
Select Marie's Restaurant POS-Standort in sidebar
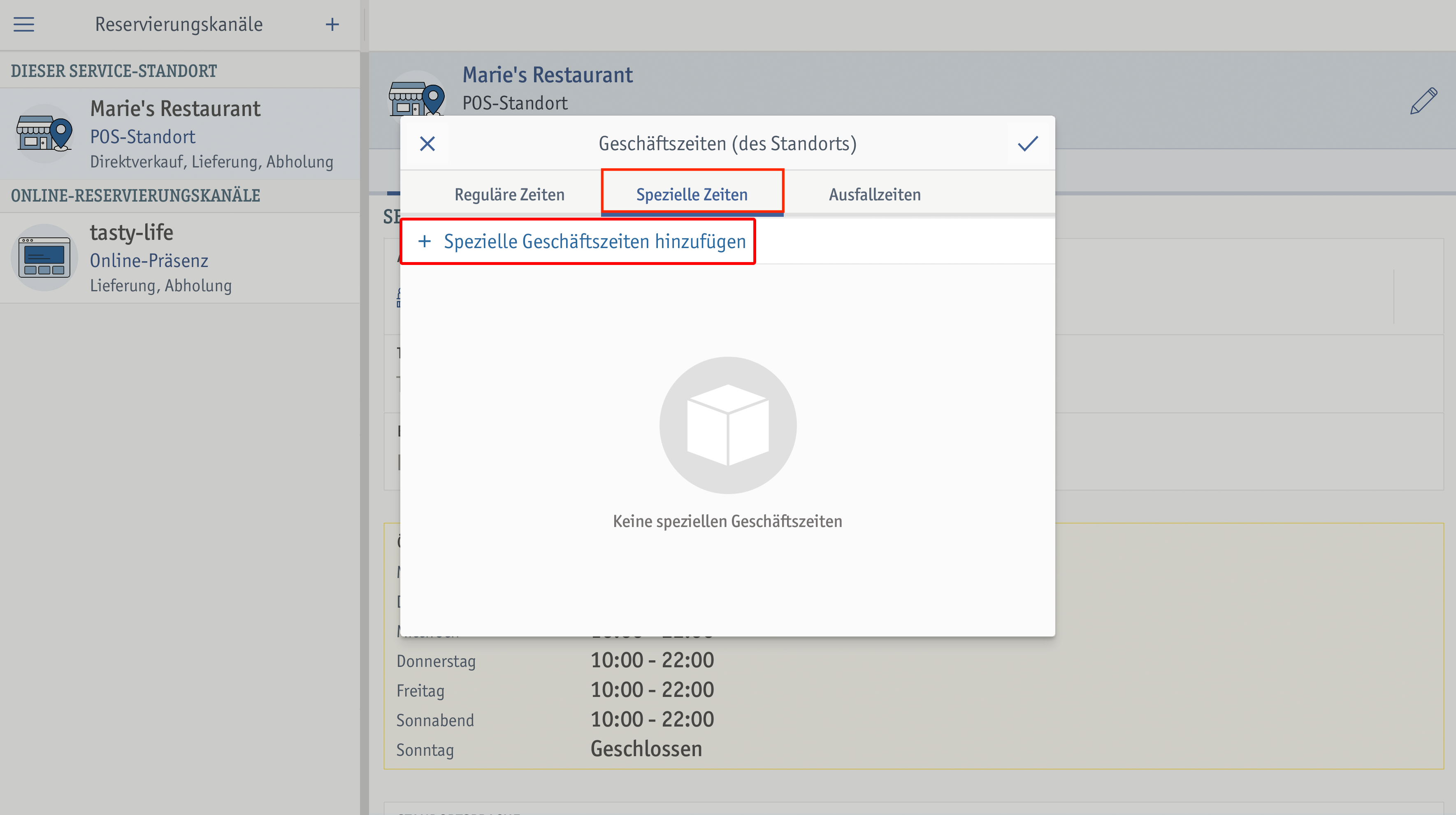[x=180, y=134]
